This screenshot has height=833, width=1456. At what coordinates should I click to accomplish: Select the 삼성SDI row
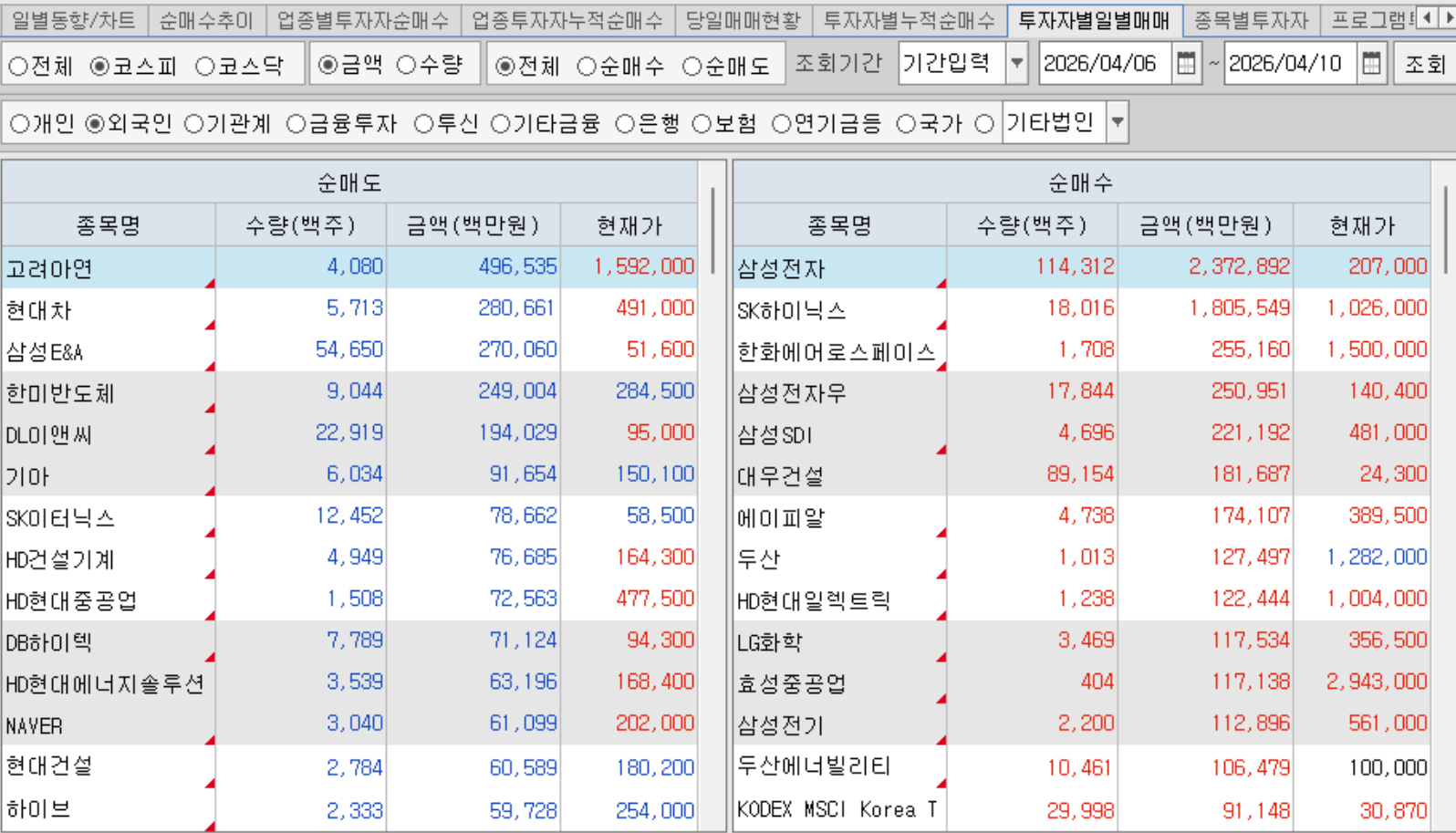click(x=1082, y=434)
